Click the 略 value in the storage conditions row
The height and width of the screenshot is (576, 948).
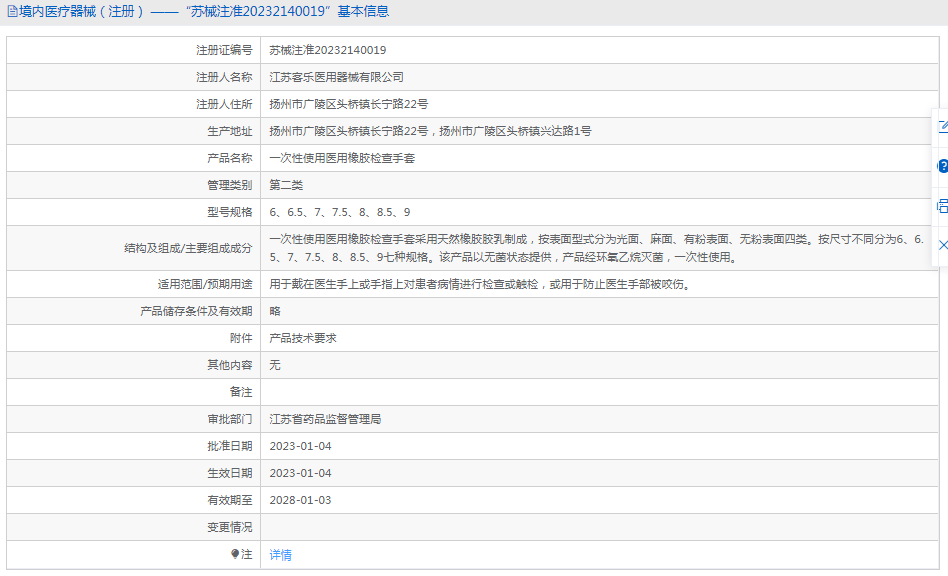pyautogui.click(x=275, y=311)
